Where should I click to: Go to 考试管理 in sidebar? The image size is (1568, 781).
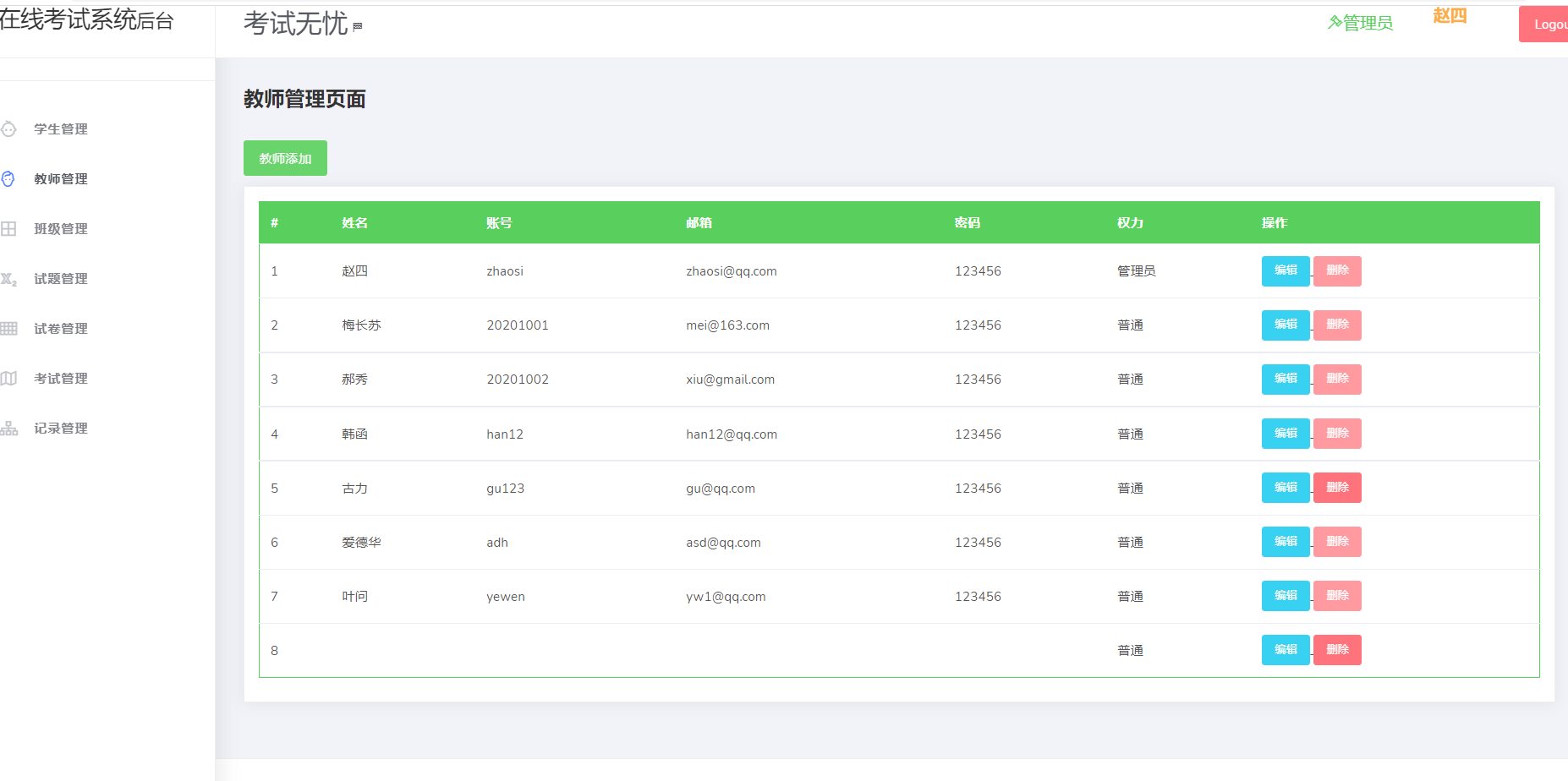(61, 379)
